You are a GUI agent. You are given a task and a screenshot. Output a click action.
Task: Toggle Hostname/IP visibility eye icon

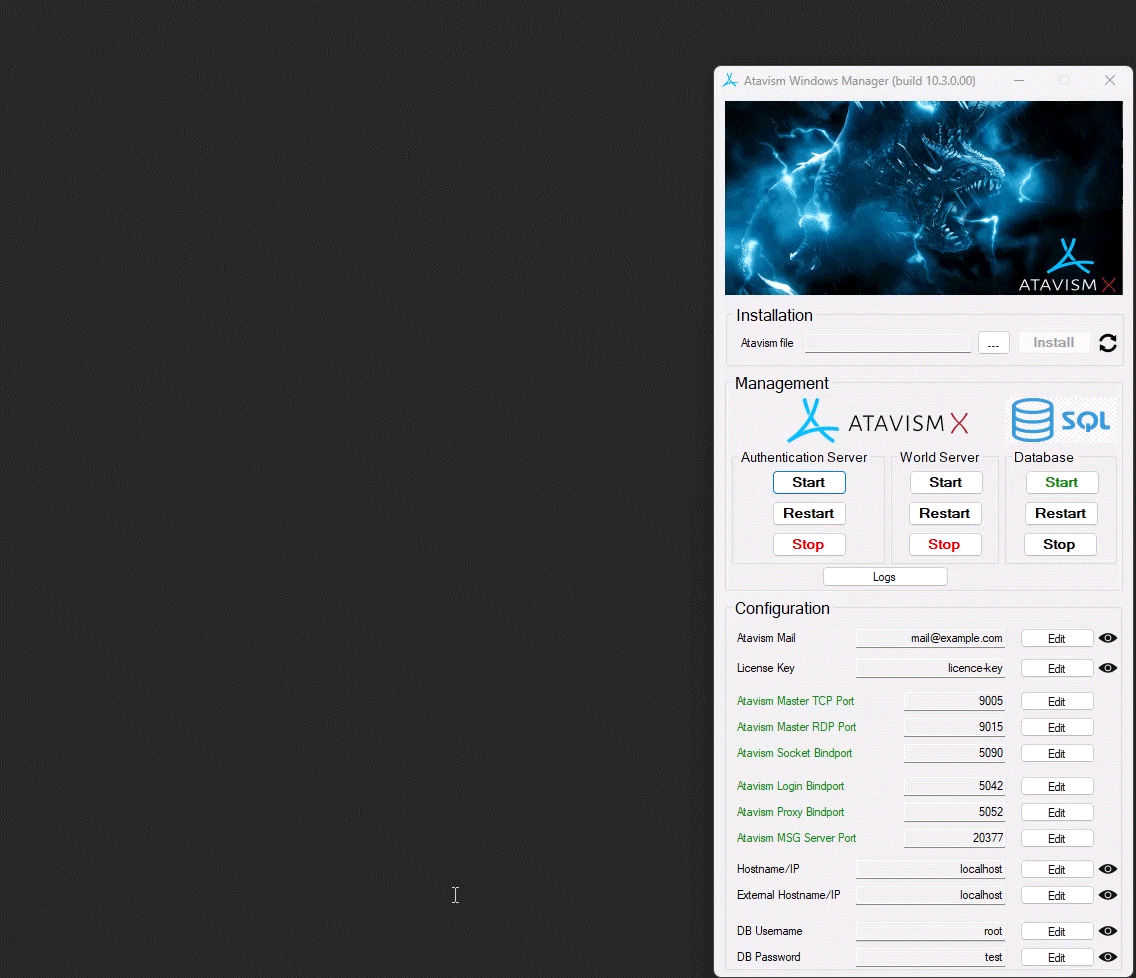point(1107,869)
